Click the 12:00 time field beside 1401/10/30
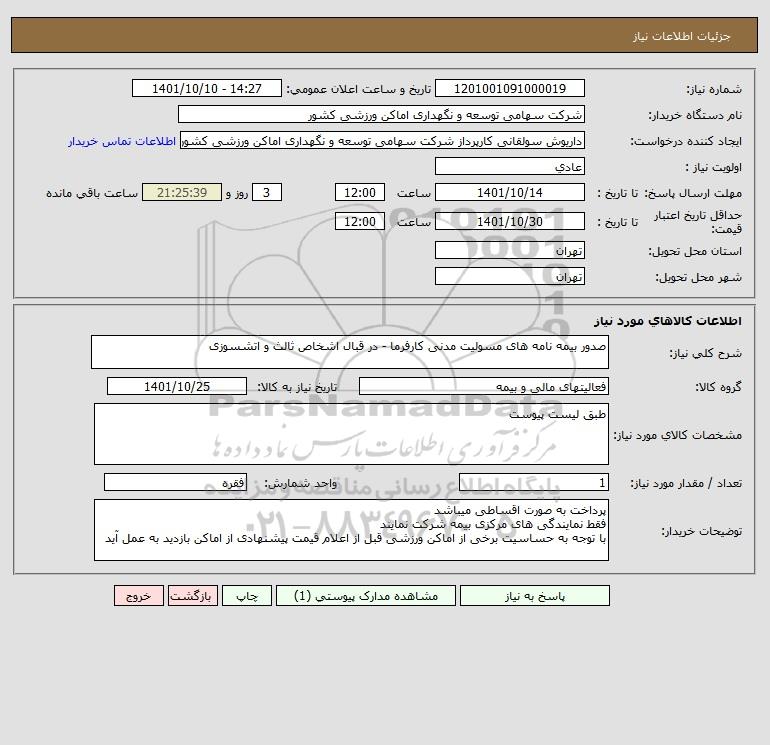This screenshot has width=770, height=745. click(x=360, y=221)
